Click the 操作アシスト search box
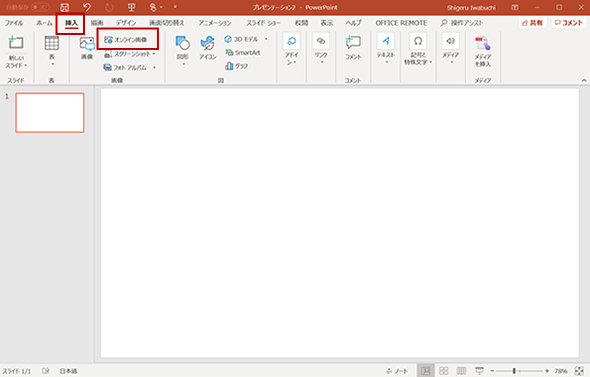This screenshot has width=590, height=377. tap(462, 23)
